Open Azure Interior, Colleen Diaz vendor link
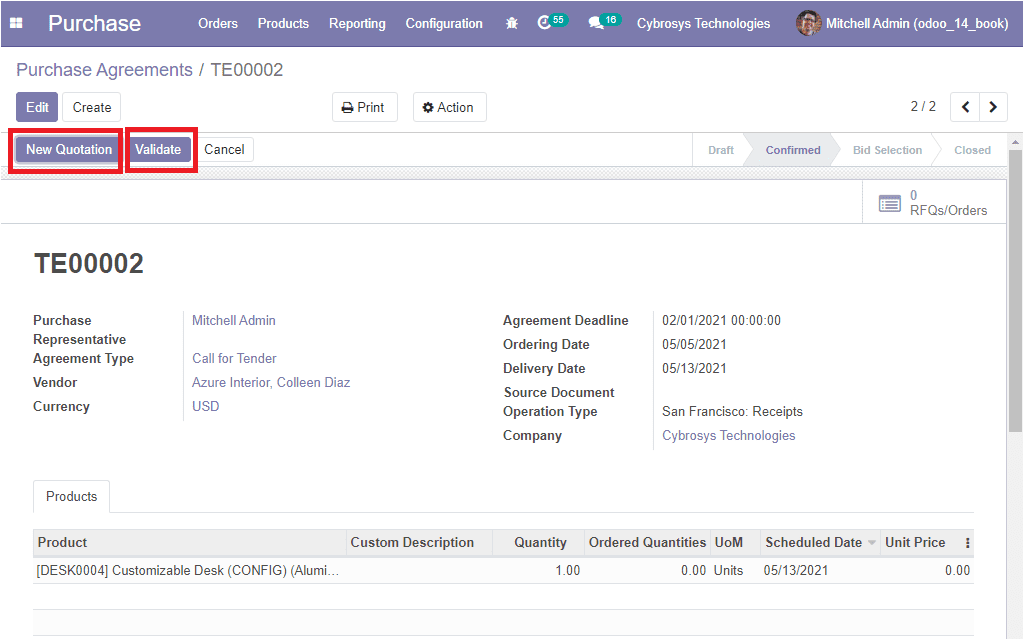The width and height of the screenshot is (1024, 640). [271, 383]
